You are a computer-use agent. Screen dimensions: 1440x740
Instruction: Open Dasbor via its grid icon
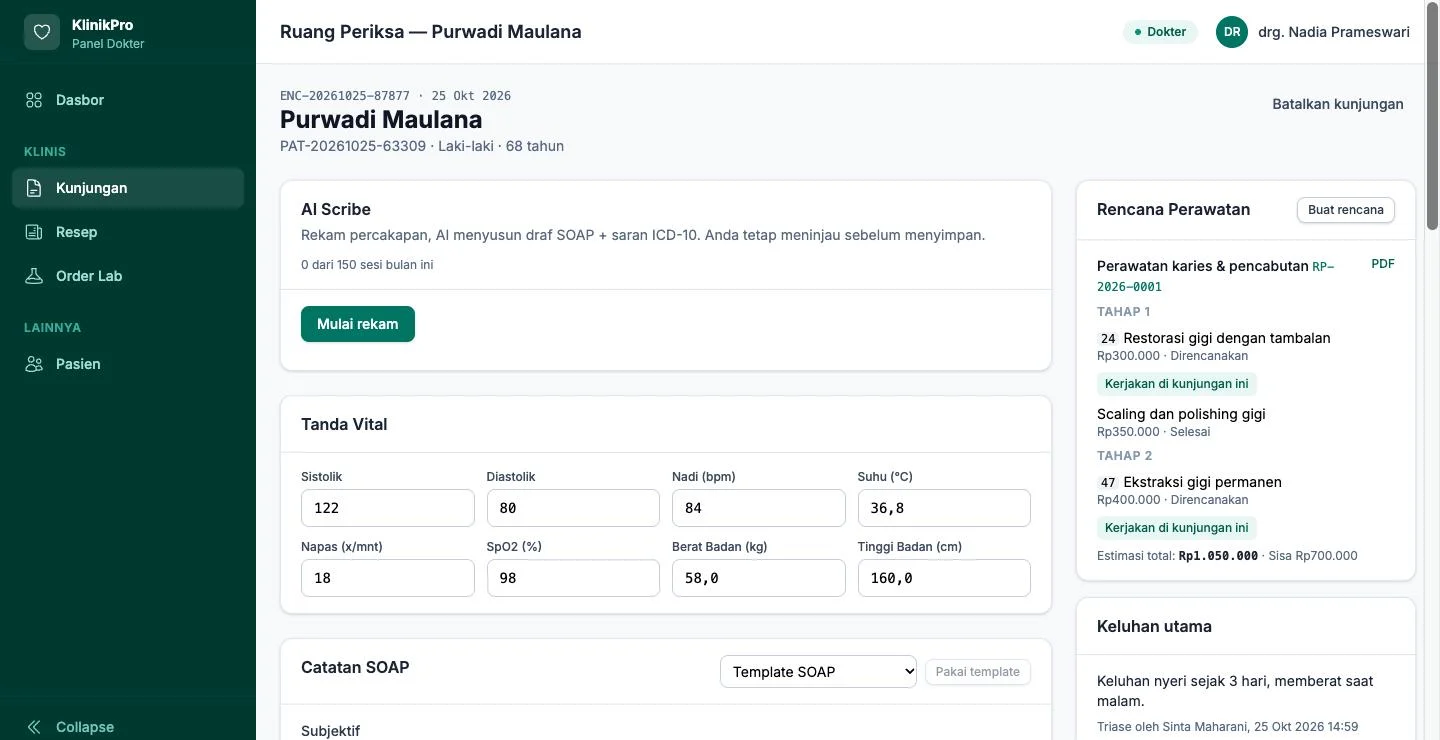(34, 100)
